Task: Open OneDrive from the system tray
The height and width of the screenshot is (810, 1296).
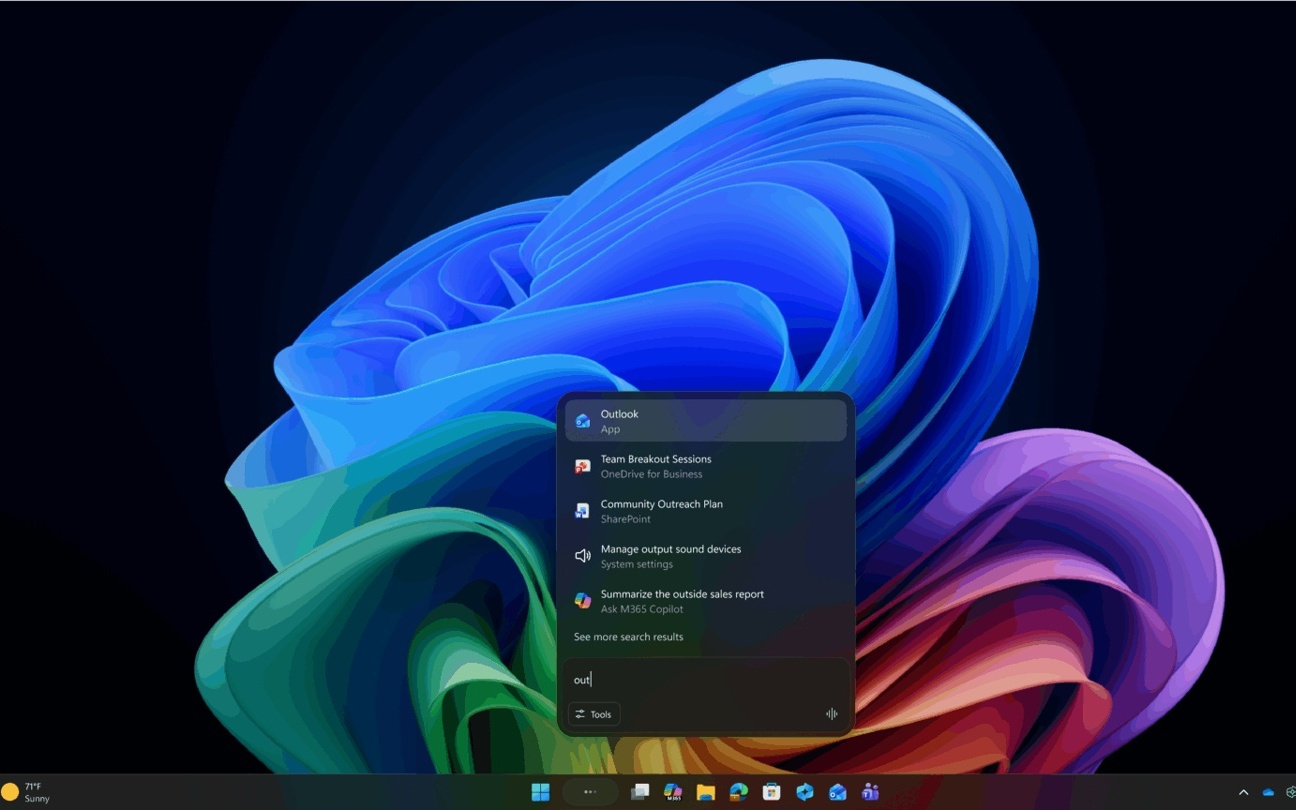Action: [x=1268, y=792]
